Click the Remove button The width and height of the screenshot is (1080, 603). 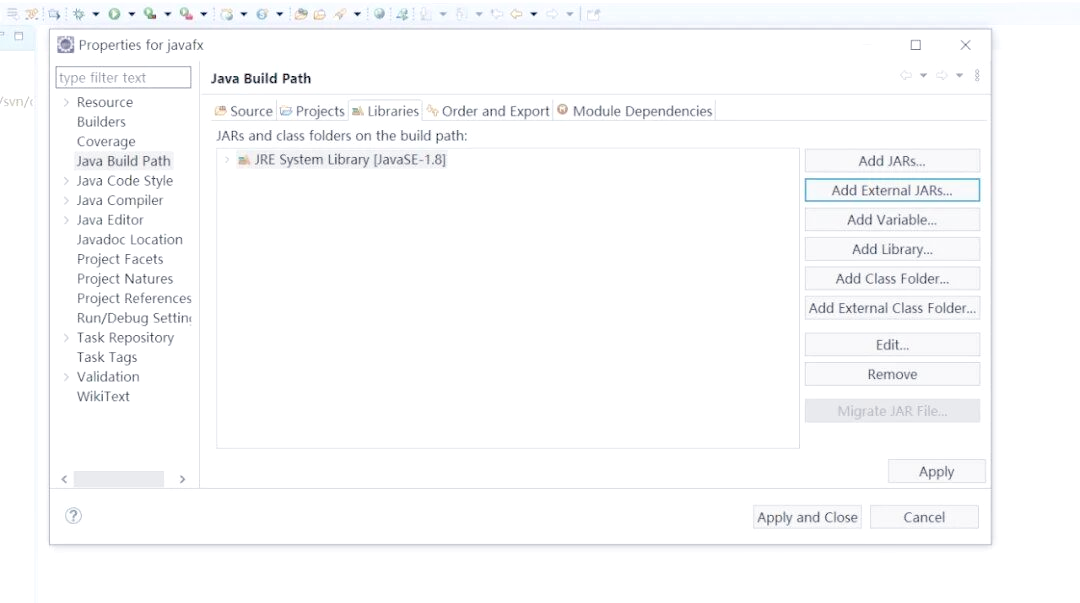tap(892, 374)
